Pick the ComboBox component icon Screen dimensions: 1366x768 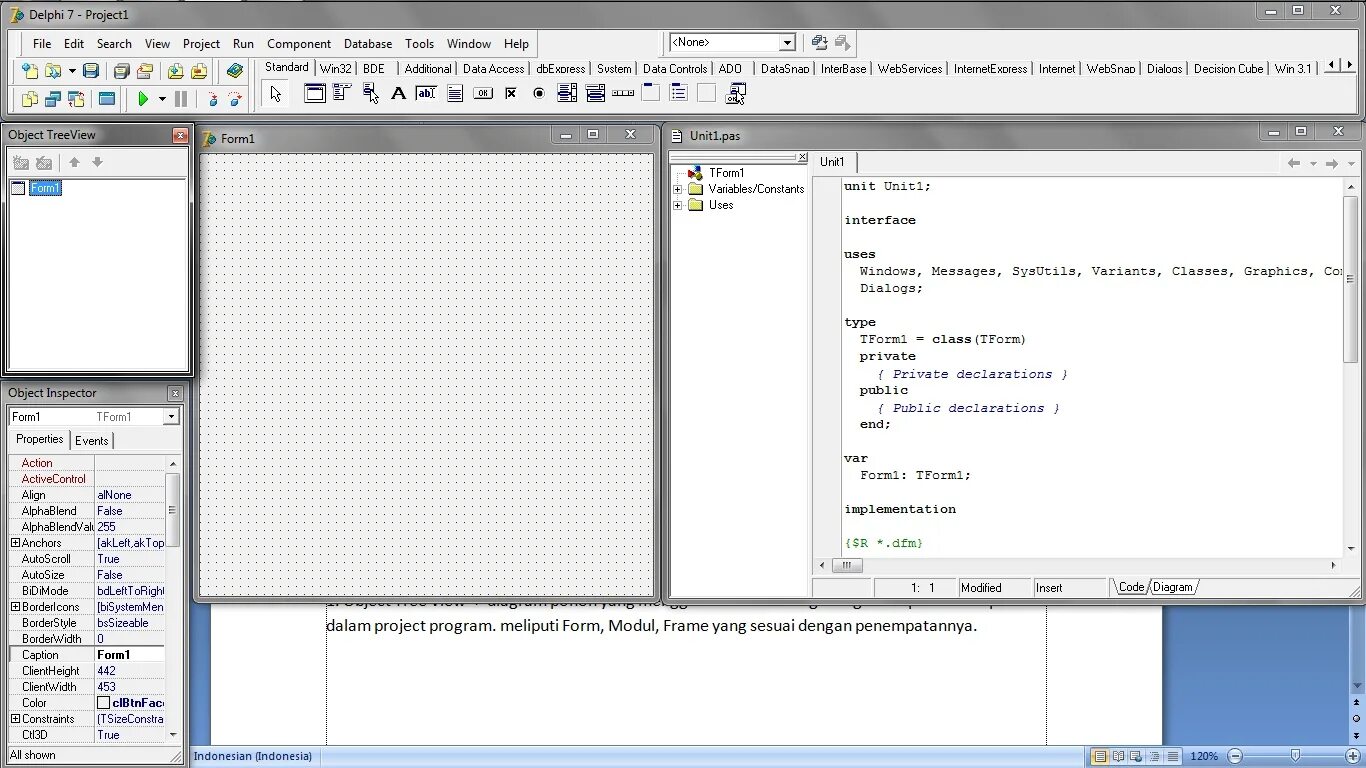595,93
